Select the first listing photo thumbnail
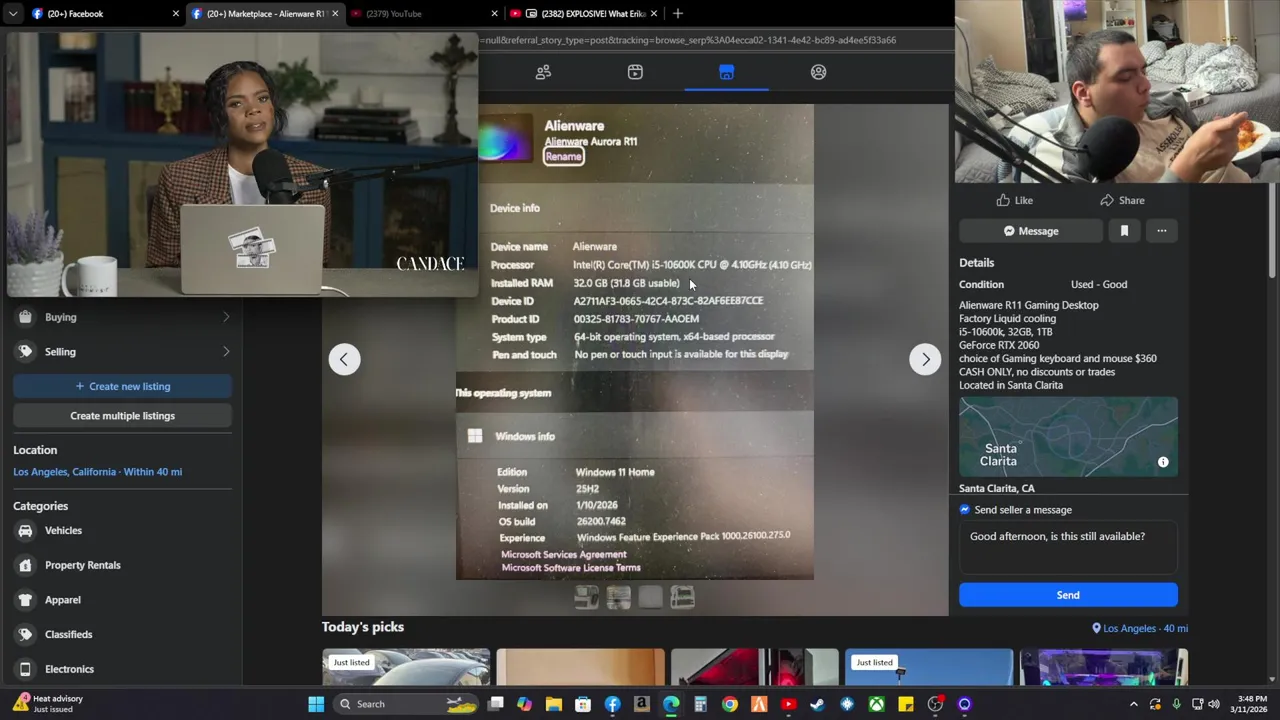The height and width of the screenshot is (720, 1280). (587, 598)
